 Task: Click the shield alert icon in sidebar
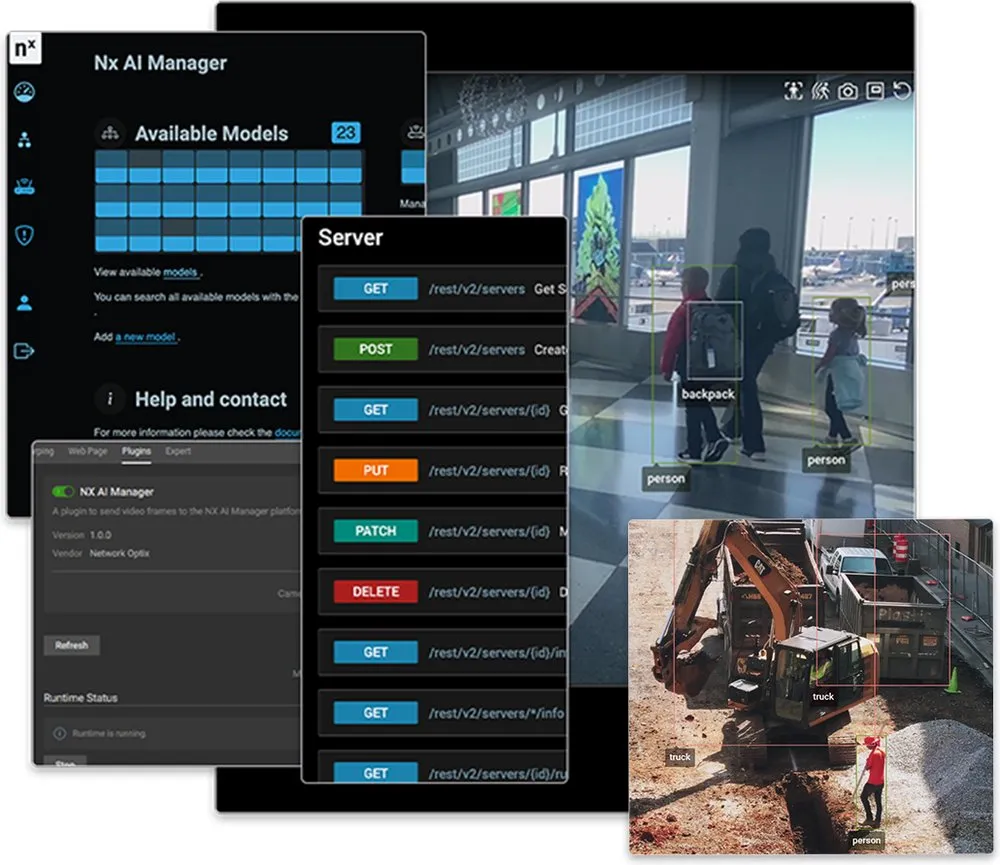pos(24,235)
